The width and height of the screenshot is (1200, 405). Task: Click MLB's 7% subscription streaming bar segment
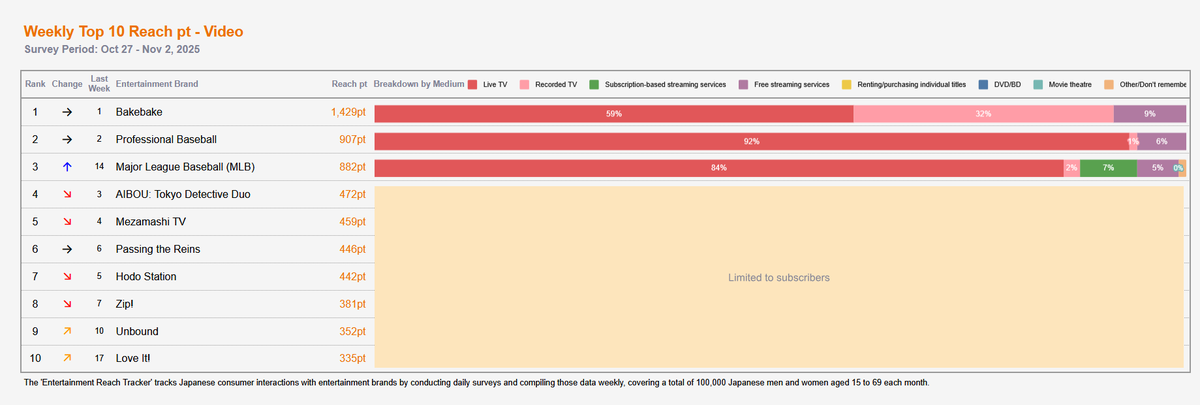pos(1108,168)
